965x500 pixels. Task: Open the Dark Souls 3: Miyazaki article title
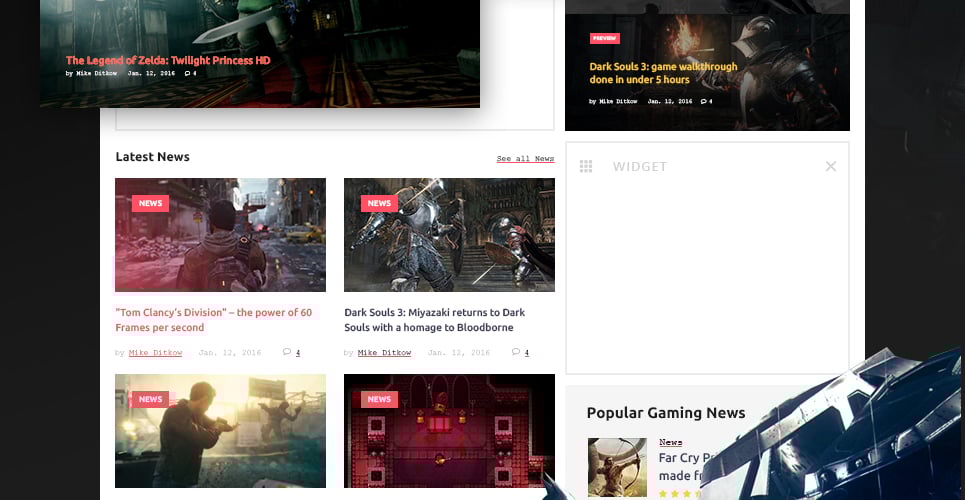(434, 320)
